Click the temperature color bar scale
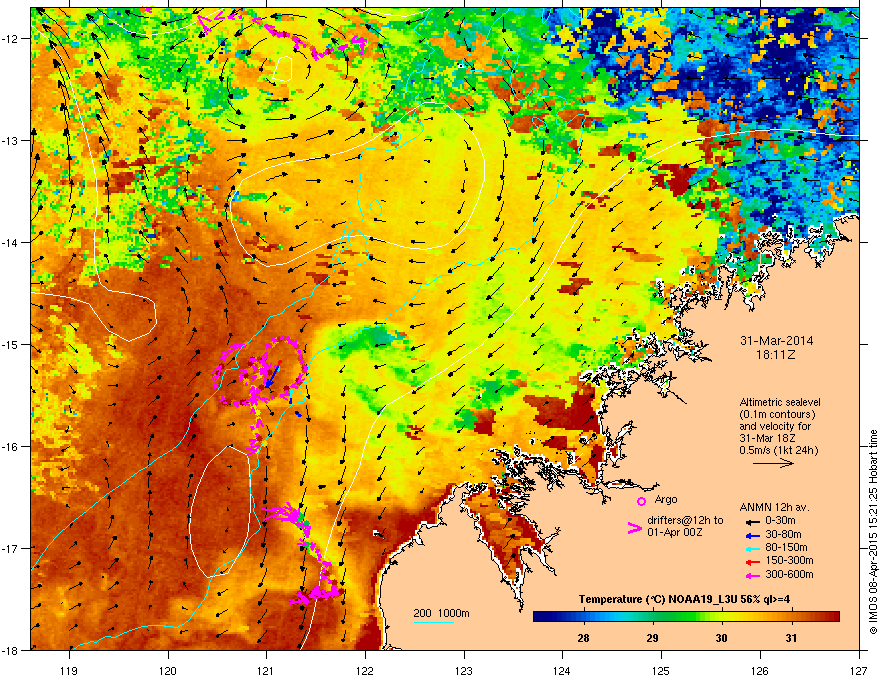The width and height of the screenshot is (880, 680). coord(686,617)
